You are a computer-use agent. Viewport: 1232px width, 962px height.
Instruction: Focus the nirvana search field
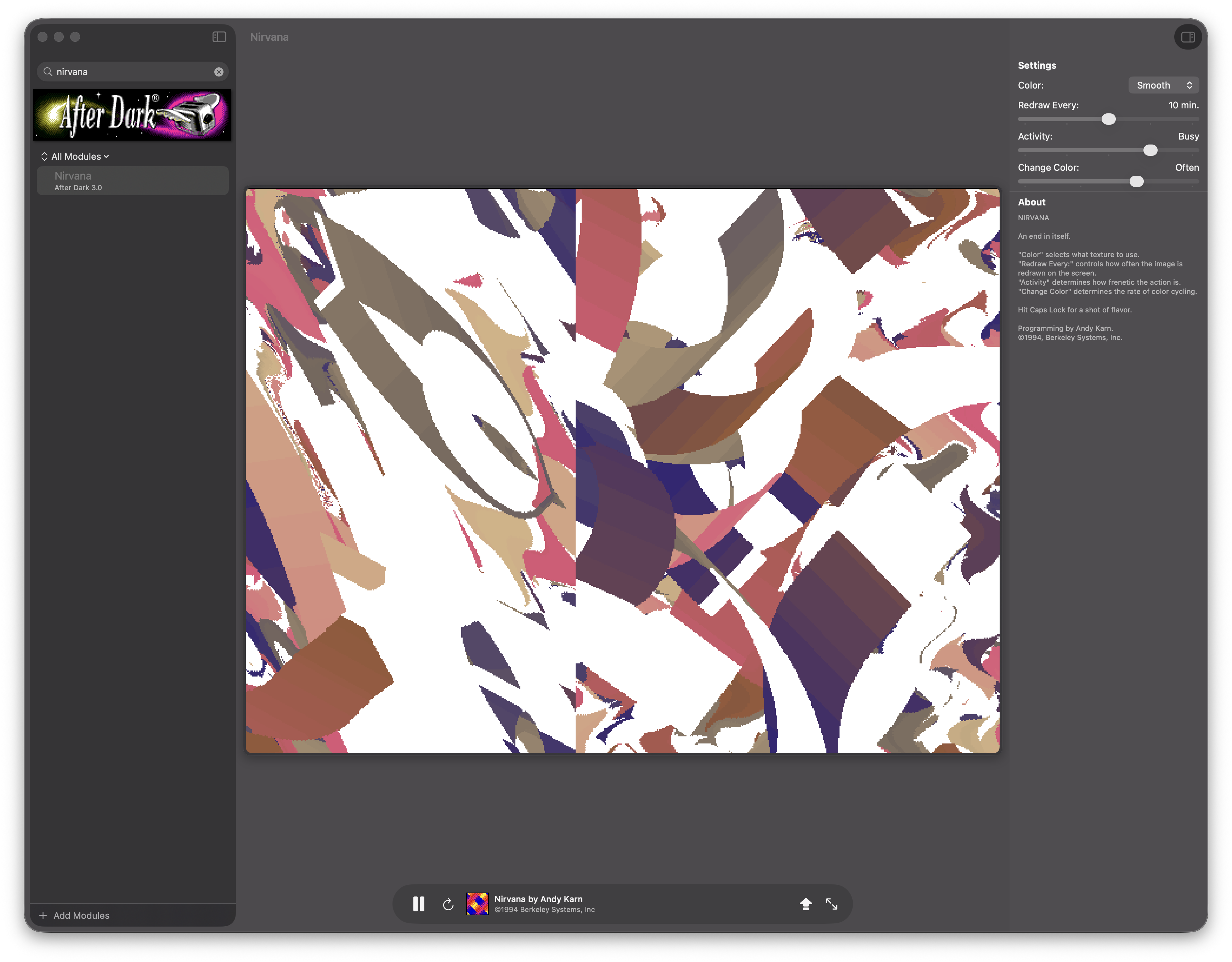pyautogui.click(x=132, y=72)
